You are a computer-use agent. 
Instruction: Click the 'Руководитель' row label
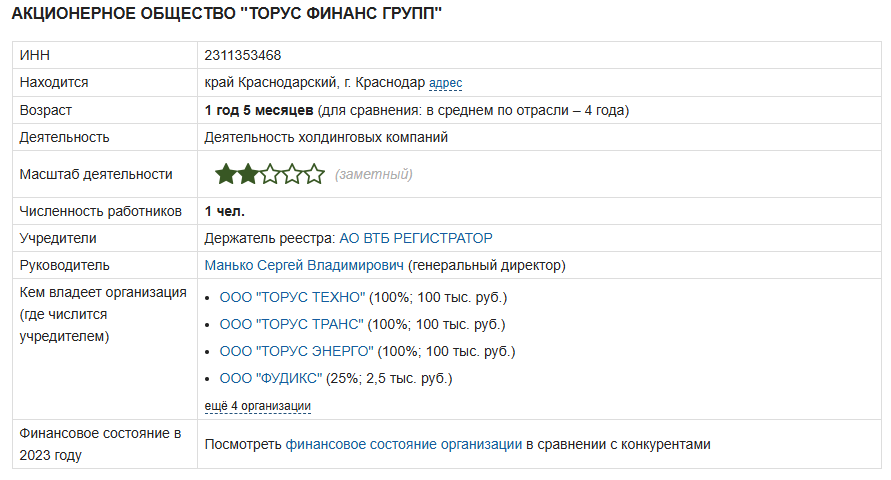pyautogui.click(x=64, y=265)
